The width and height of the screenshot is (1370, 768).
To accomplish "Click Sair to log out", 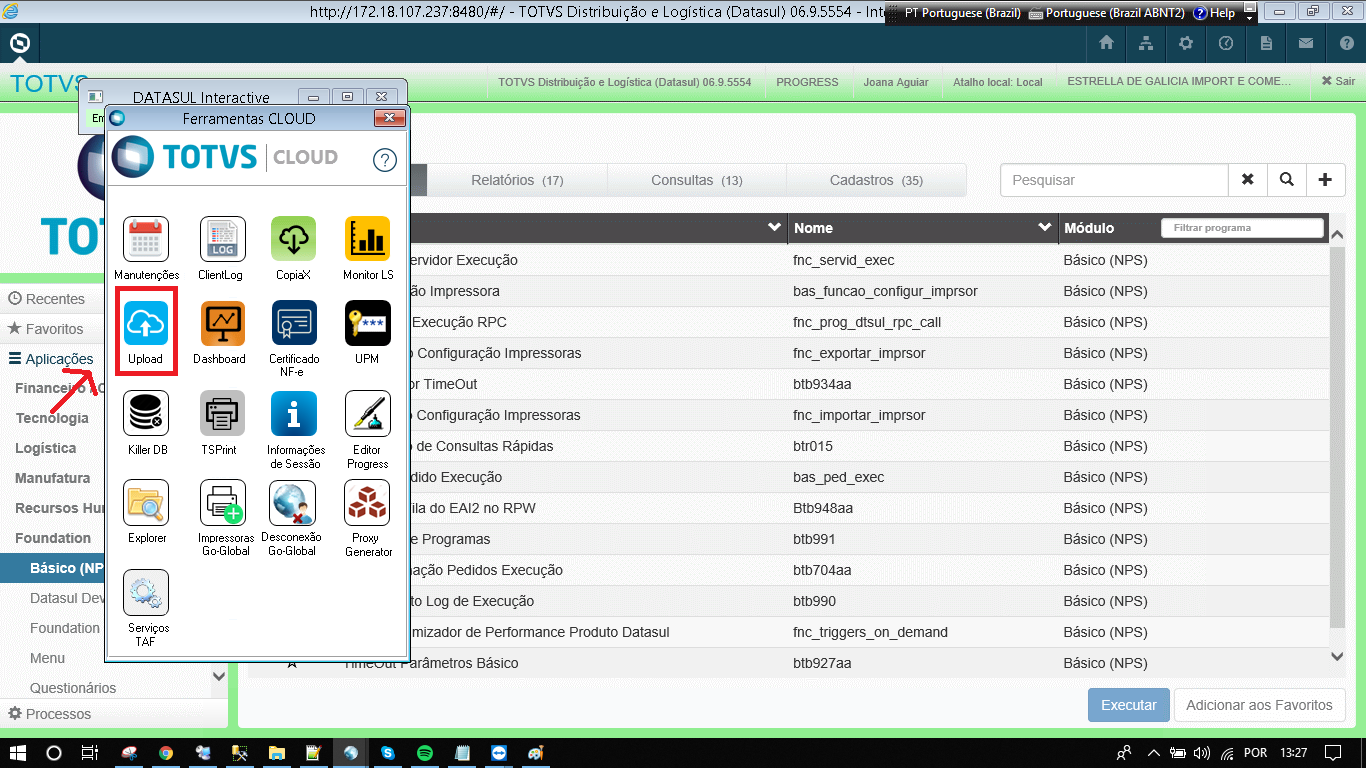I will click(x=1338, y=81).
